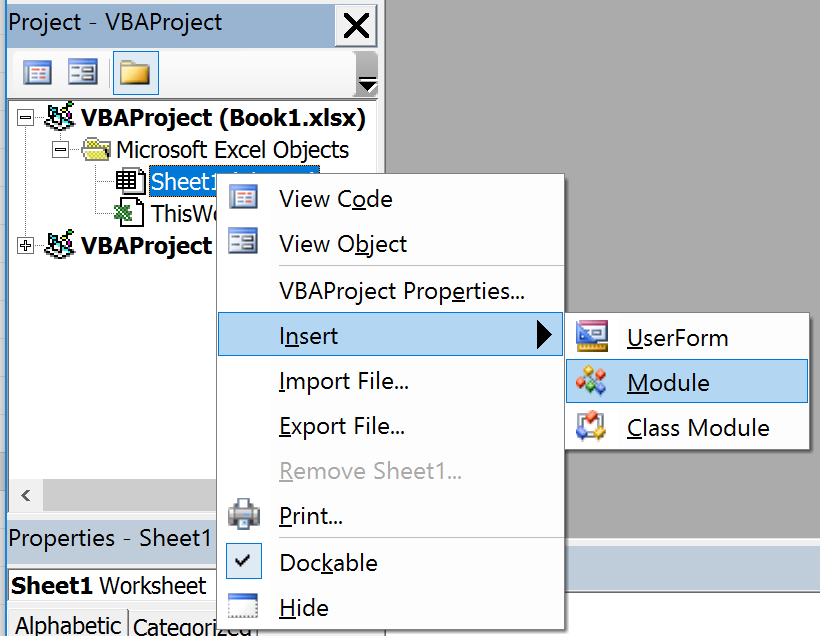Toggle Folders view in the project toolbar
The height and width of the screenshot is (636, 820).
click(x=134, y=73)
